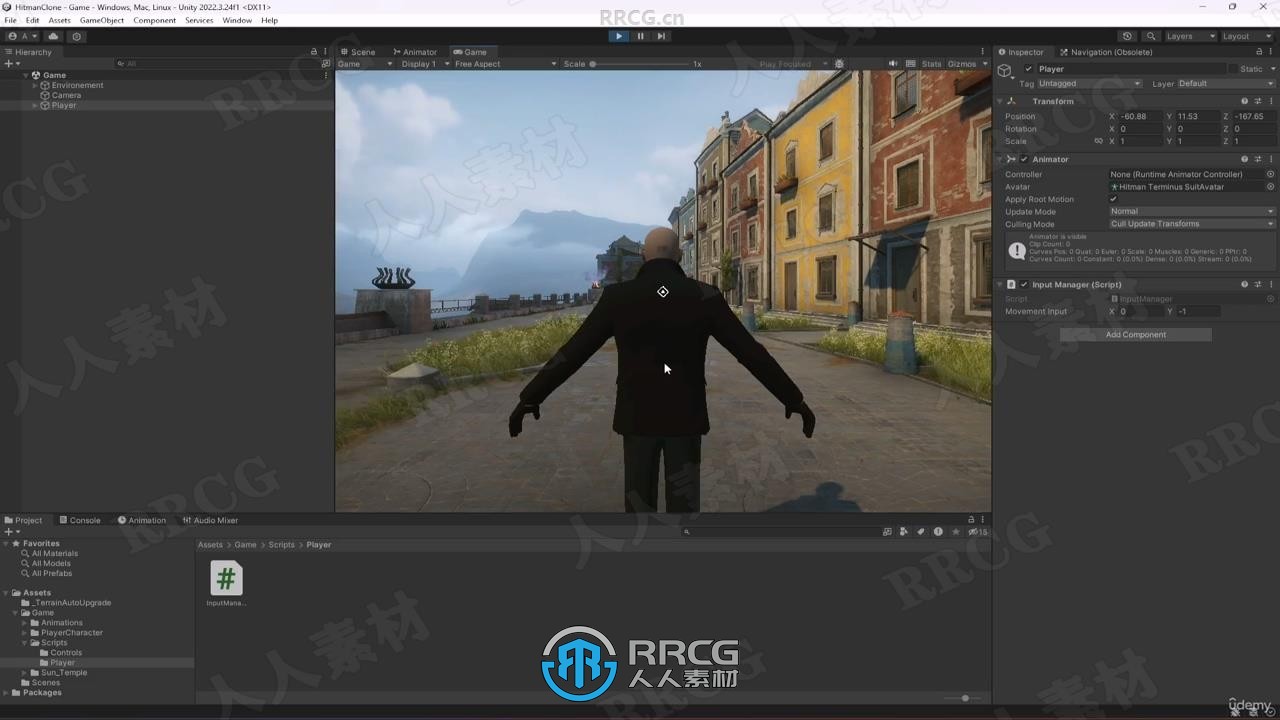This screenshot has height=720, width=1280.
Task: Switch to the Console tab
Action: point(79,520)
